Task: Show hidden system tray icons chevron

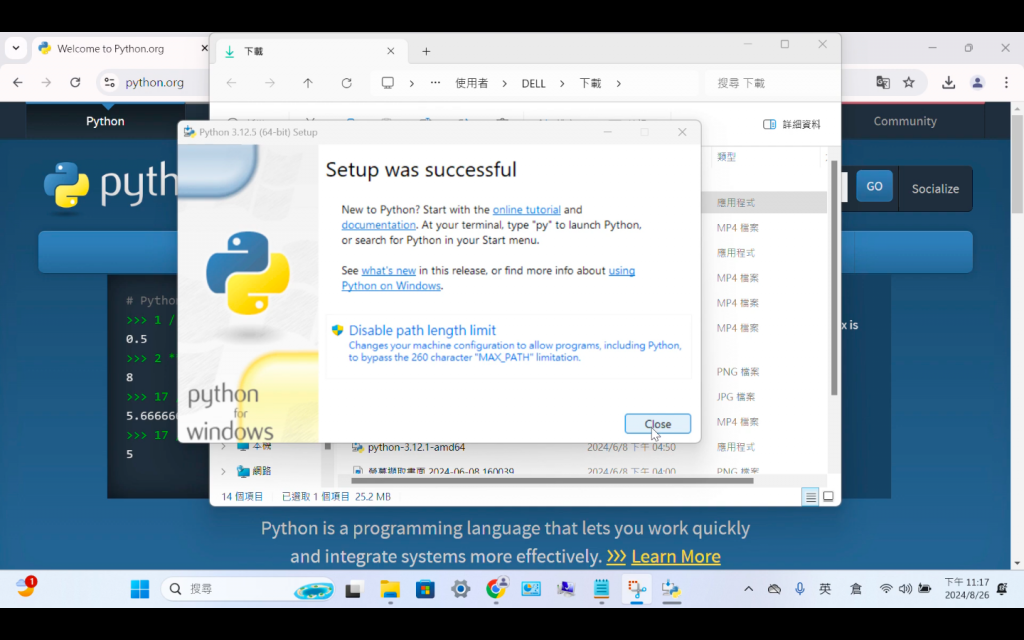Action: pyautogui.click(x=748, y=589)
